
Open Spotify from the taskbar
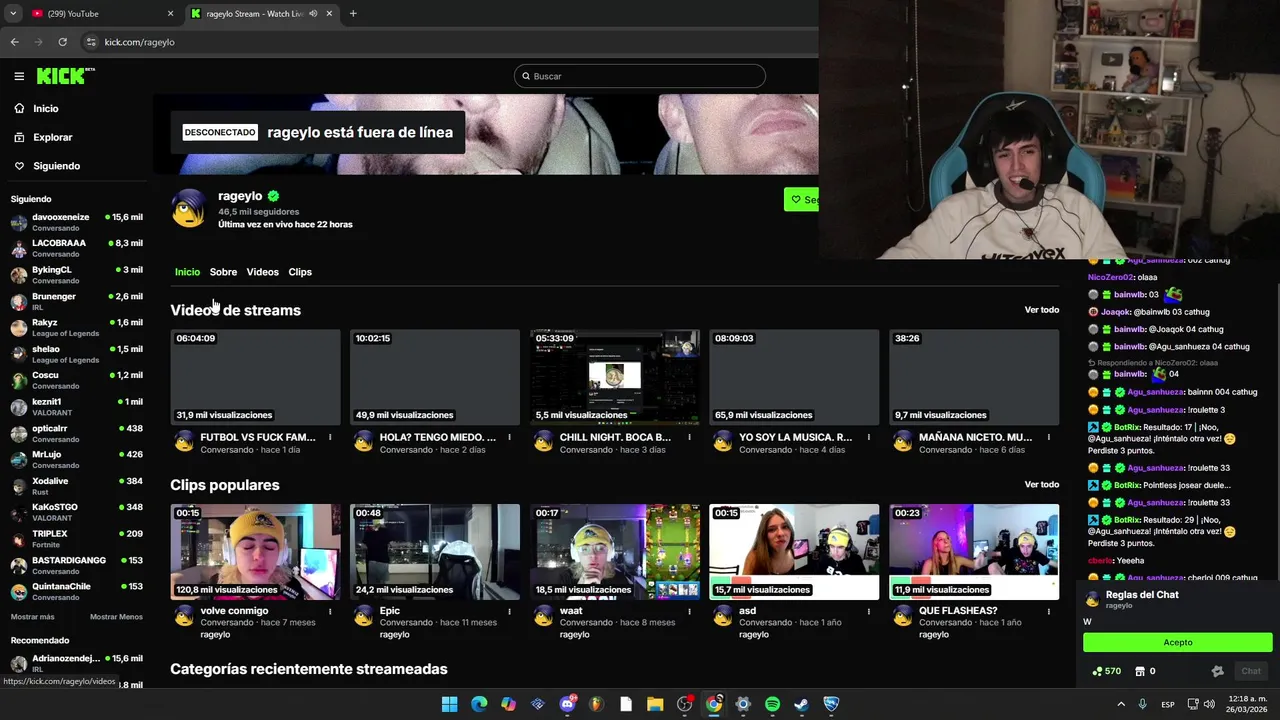(772, 704)
